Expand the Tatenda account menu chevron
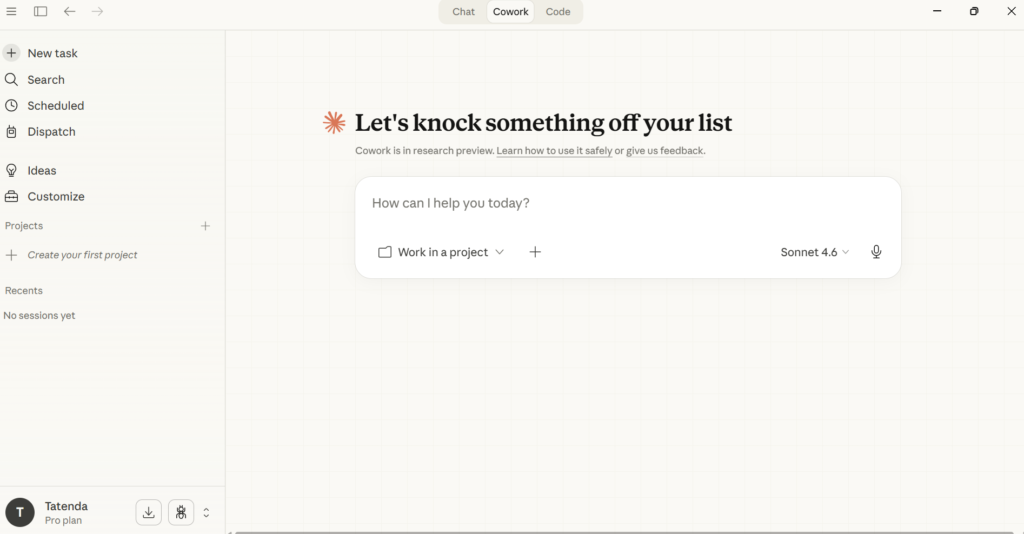The height and width of the screenshot is (534, 1024). coord(206,512)
